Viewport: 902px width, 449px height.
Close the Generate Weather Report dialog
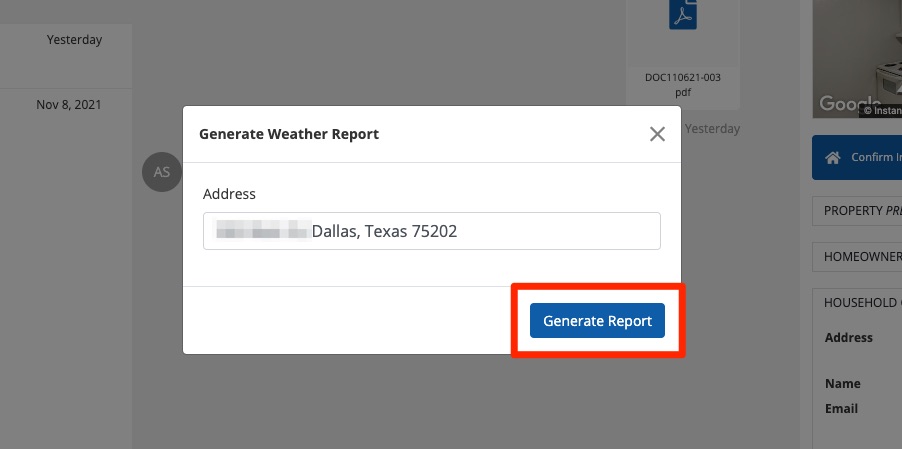point(657,134)
